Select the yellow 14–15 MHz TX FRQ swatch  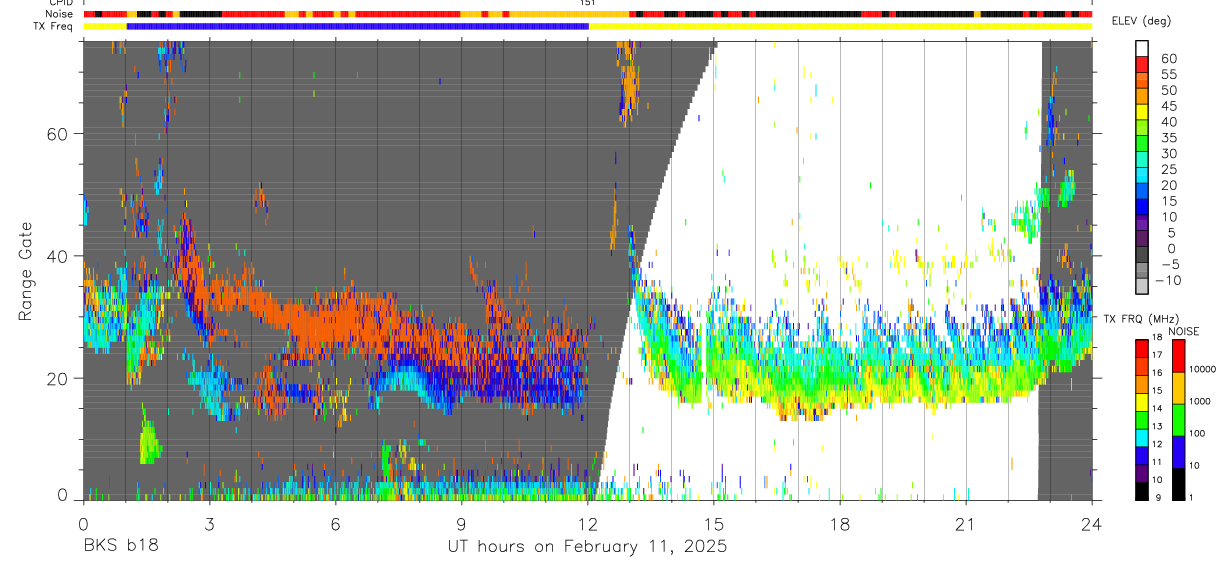click(1142, 402)
